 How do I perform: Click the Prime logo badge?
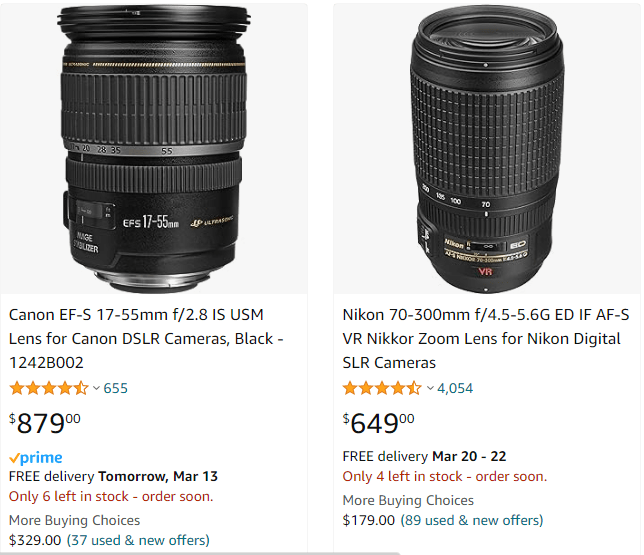coord(36,458)
